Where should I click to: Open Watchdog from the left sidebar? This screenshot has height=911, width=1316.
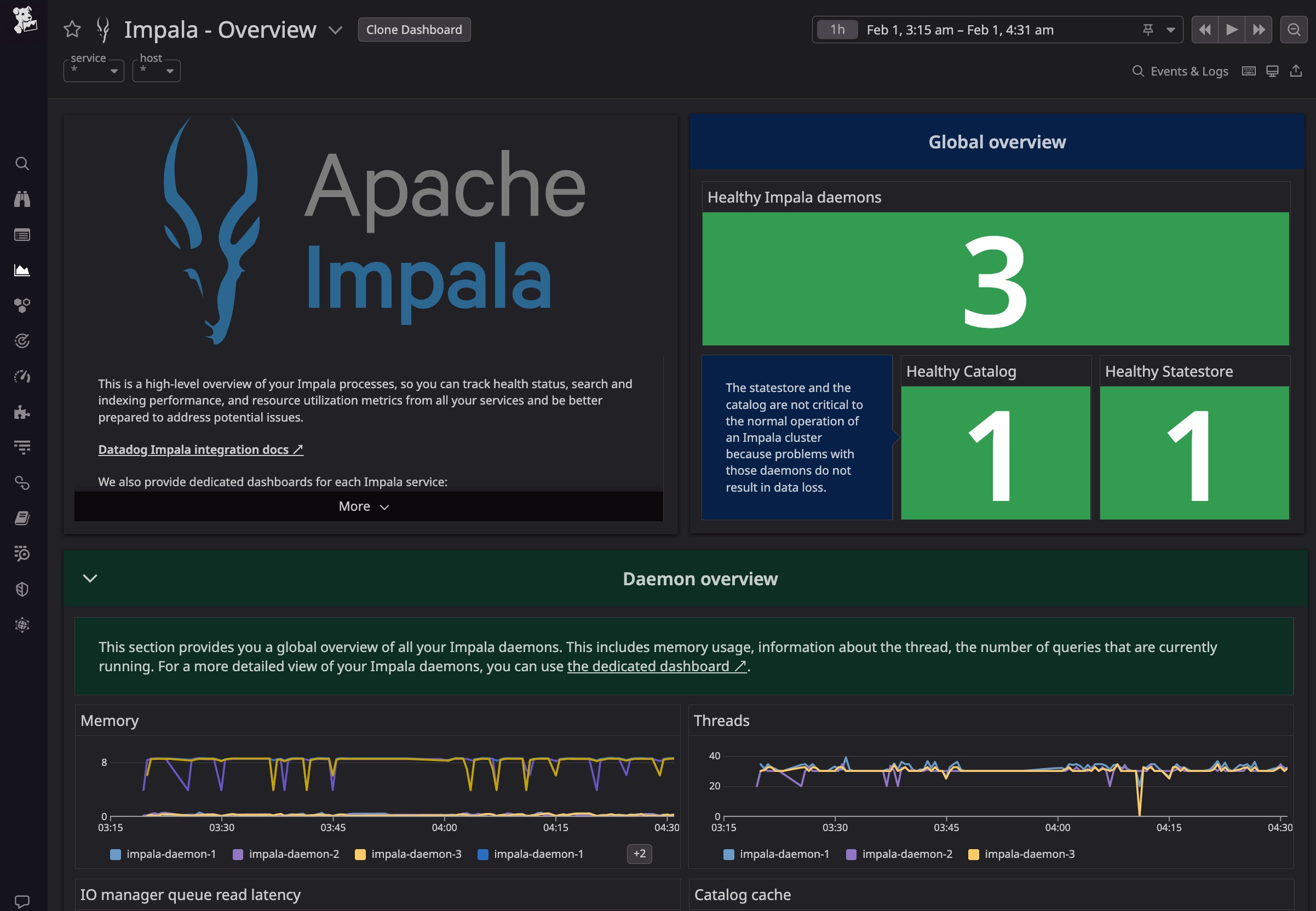[x=23, y=199]
